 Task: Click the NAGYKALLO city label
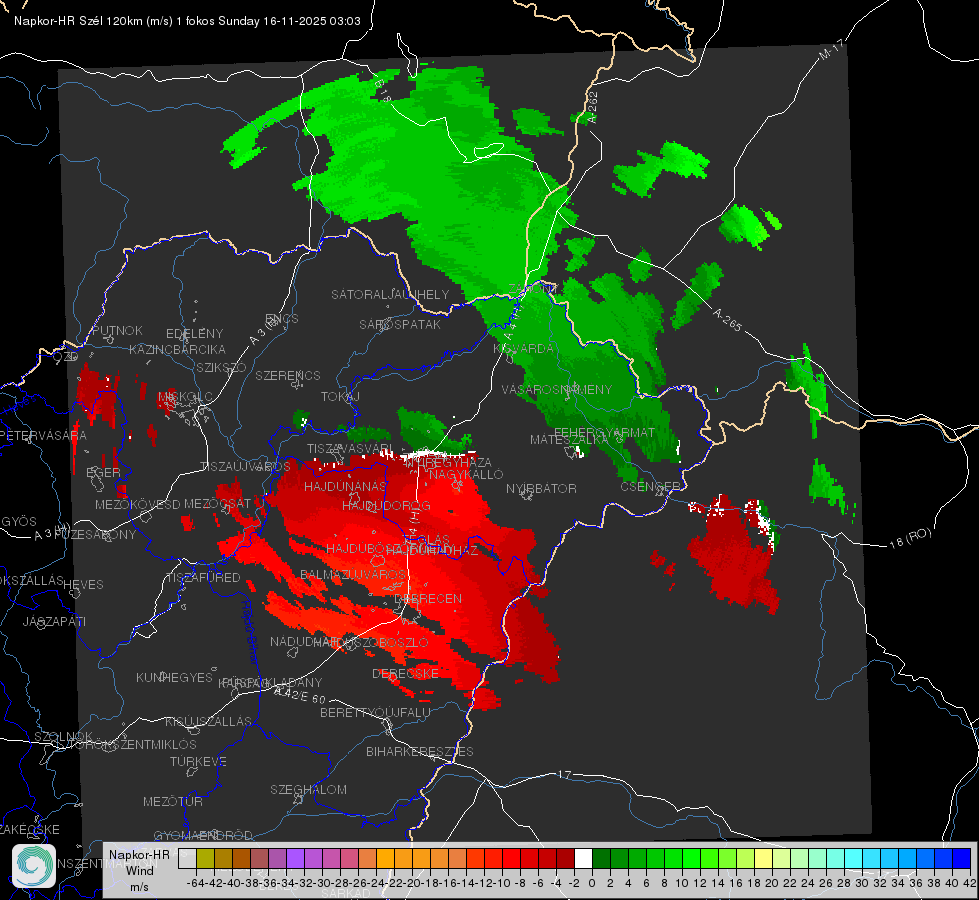pyautogui.click(x=466, y=474)
